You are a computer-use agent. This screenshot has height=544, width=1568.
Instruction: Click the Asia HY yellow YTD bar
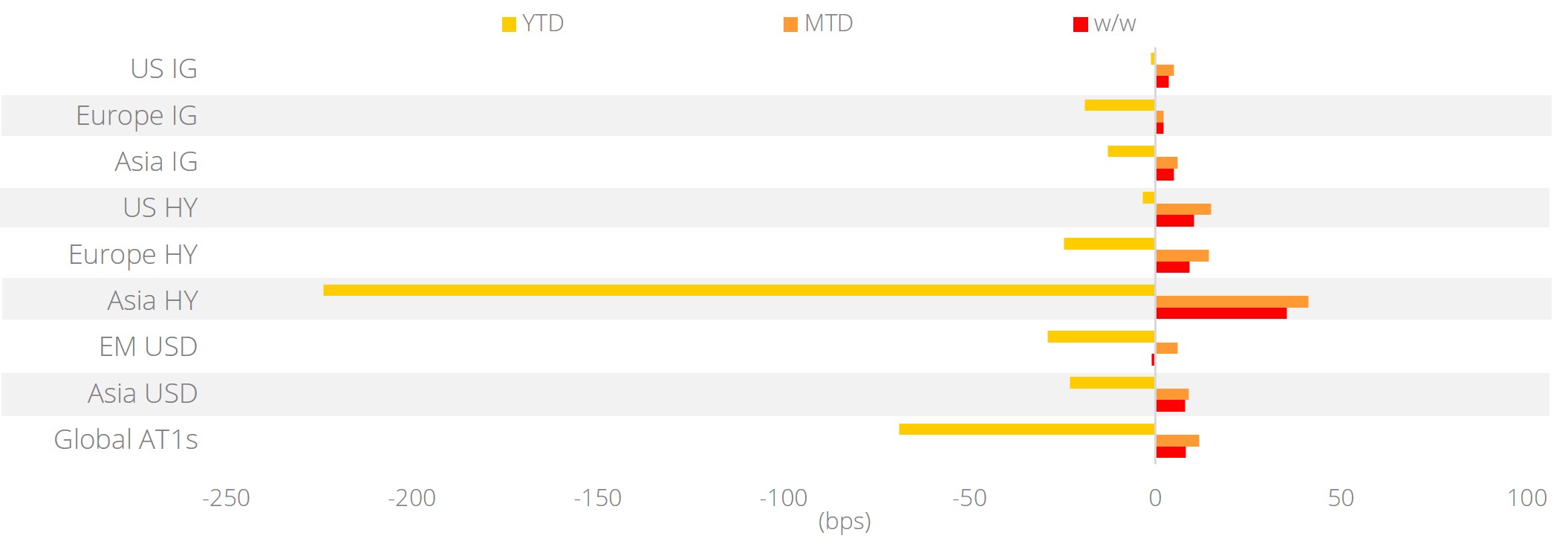(739, 290)
